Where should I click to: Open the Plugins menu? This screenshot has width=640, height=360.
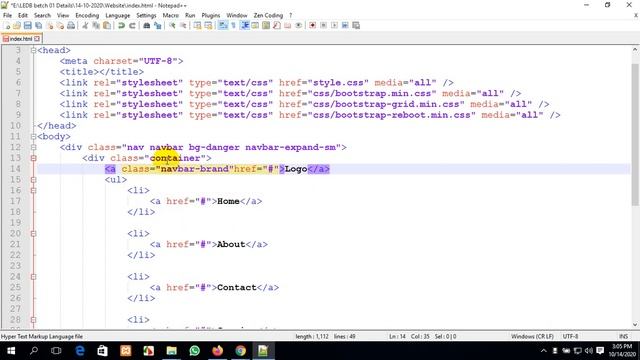click(x=211, y=15)
